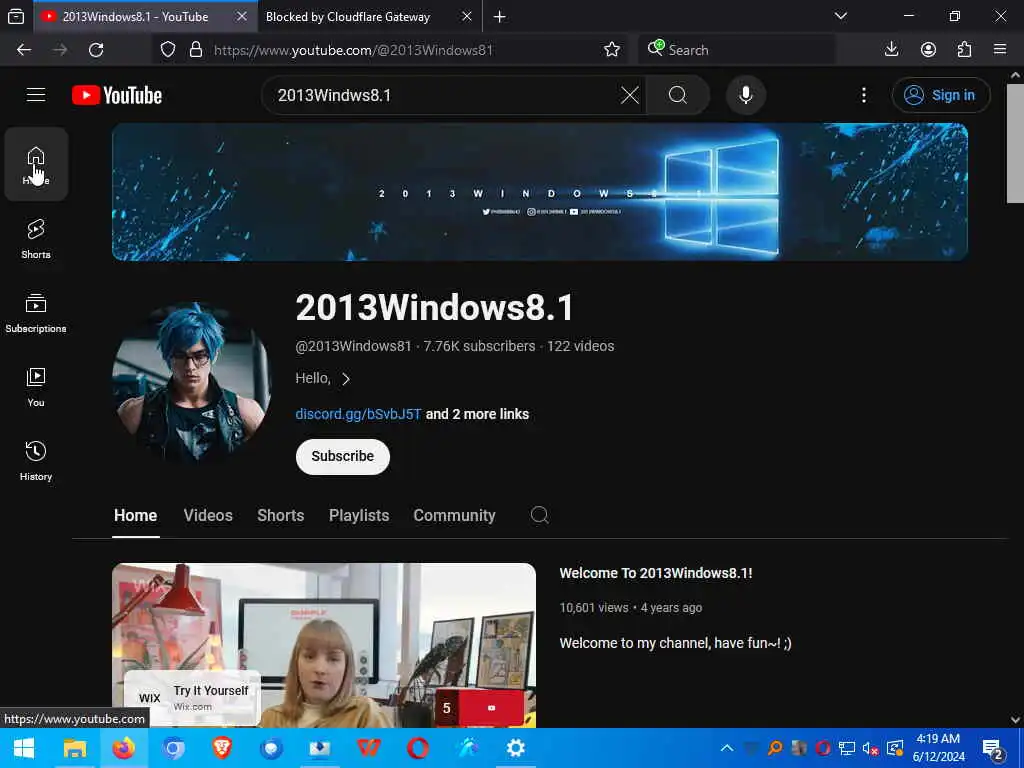Open Windows Settings gear on taskbar
Viewport: 1024px width, 768px height.
[x=515, y=748]
